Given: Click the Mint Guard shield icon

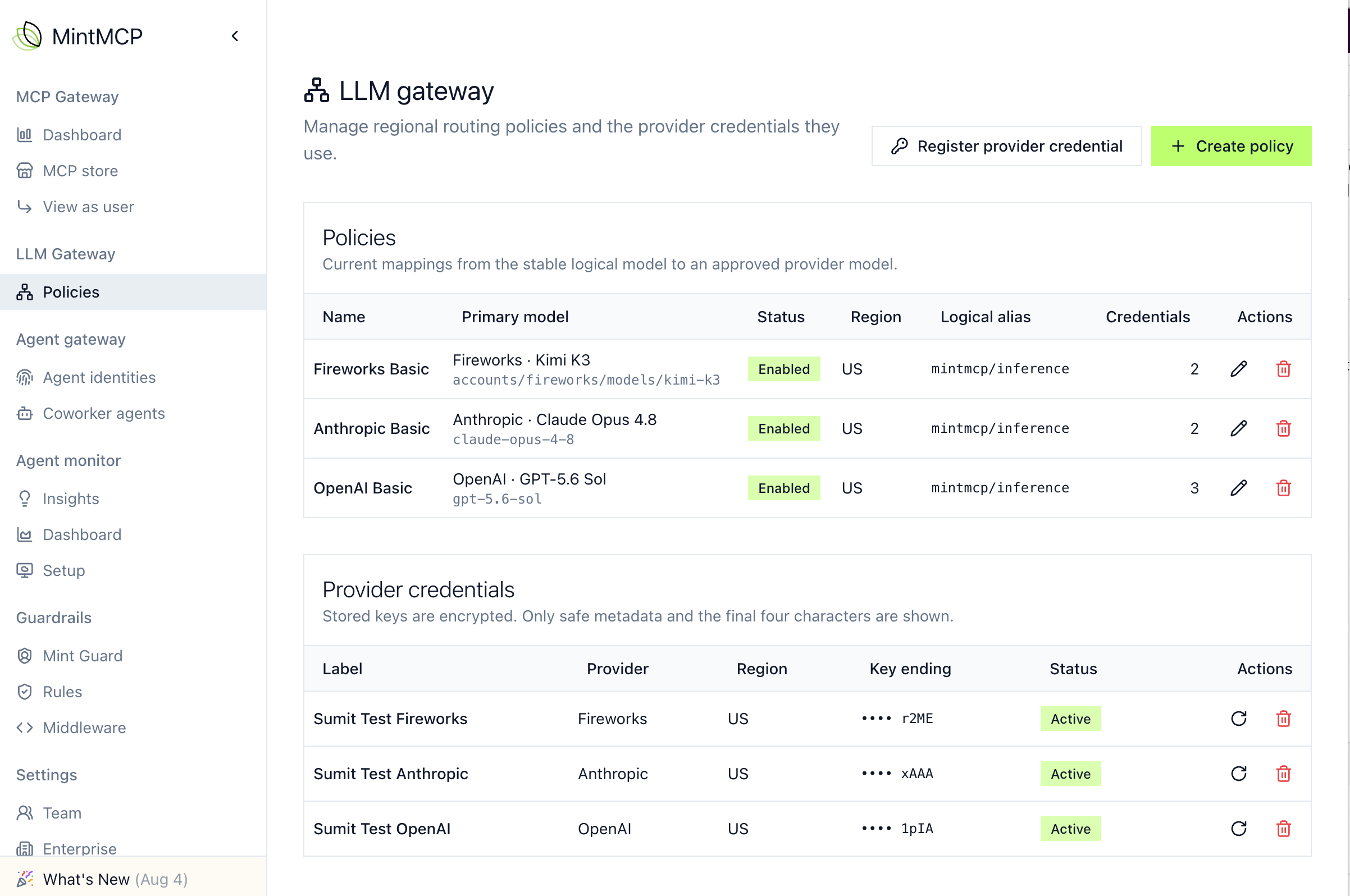Looking at the screenshot, I should pyautogui.click(x=25, y=656).
